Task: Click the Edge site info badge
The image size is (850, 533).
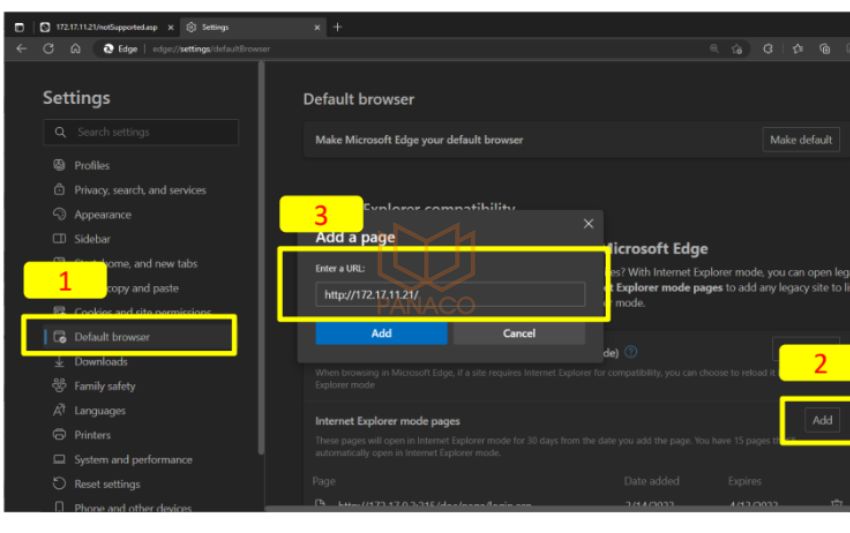Action: 120,49
